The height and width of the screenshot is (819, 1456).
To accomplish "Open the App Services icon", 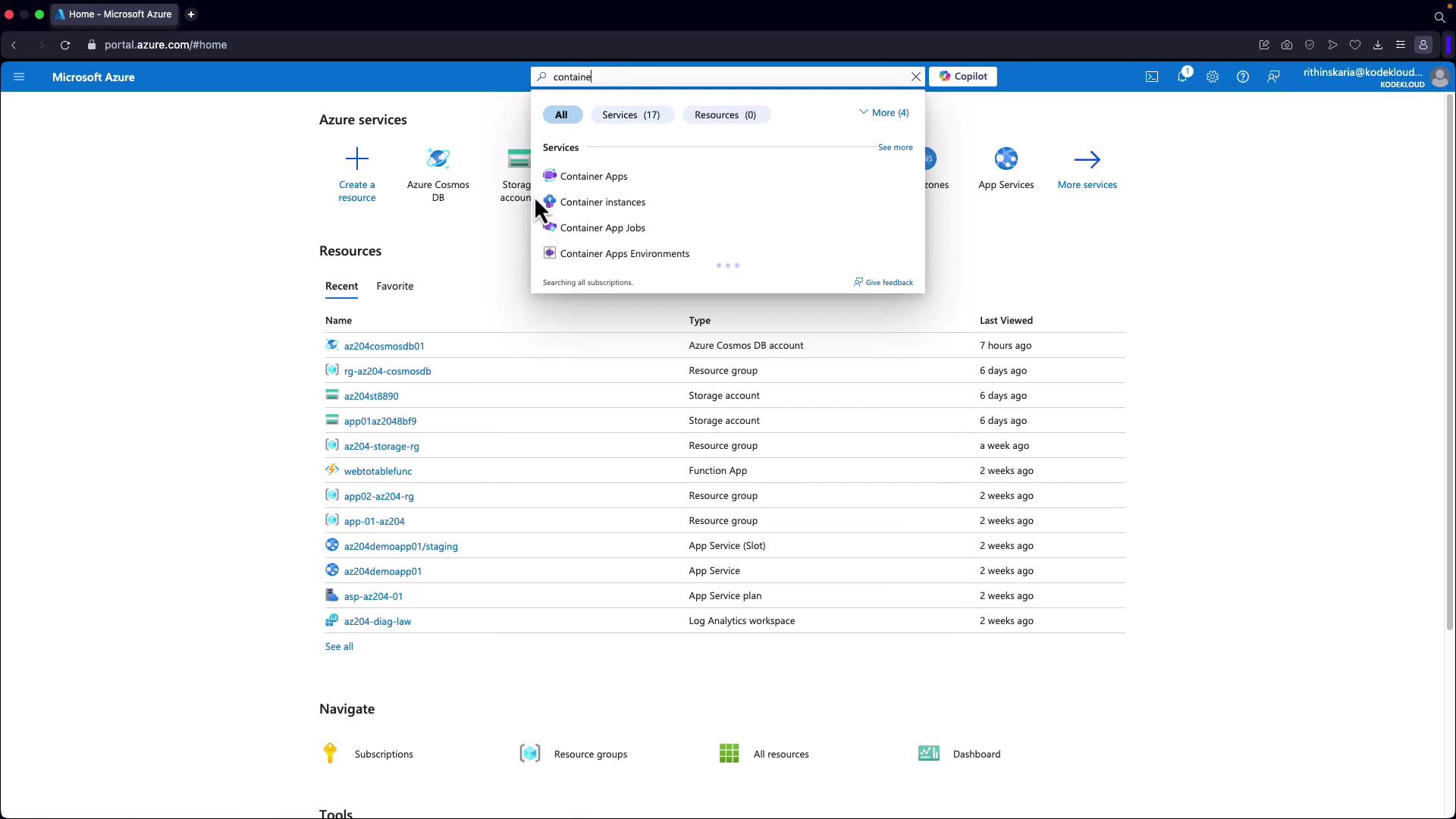I will click(x=1006, y=159).
